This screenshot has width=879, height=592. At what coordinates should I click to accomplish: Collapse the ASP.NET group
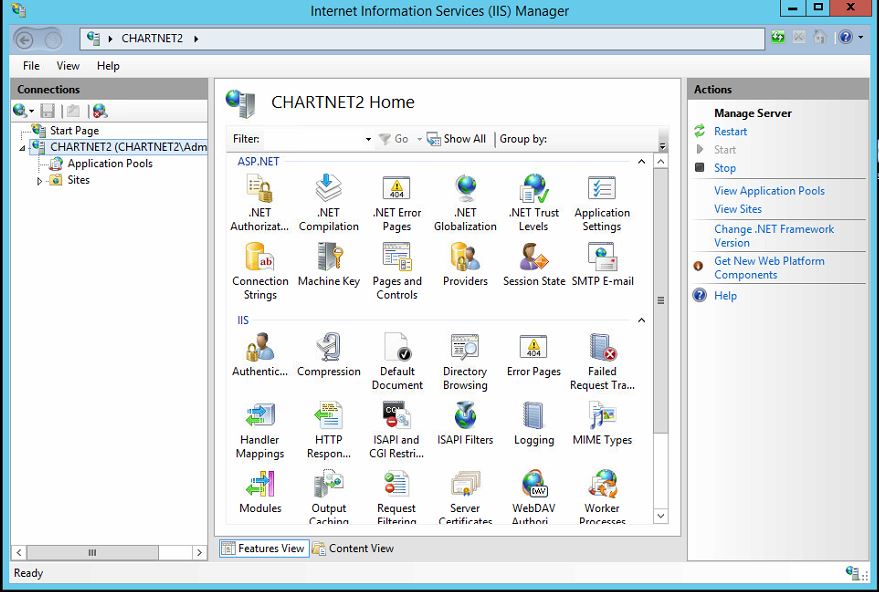(x=641, y=161)
